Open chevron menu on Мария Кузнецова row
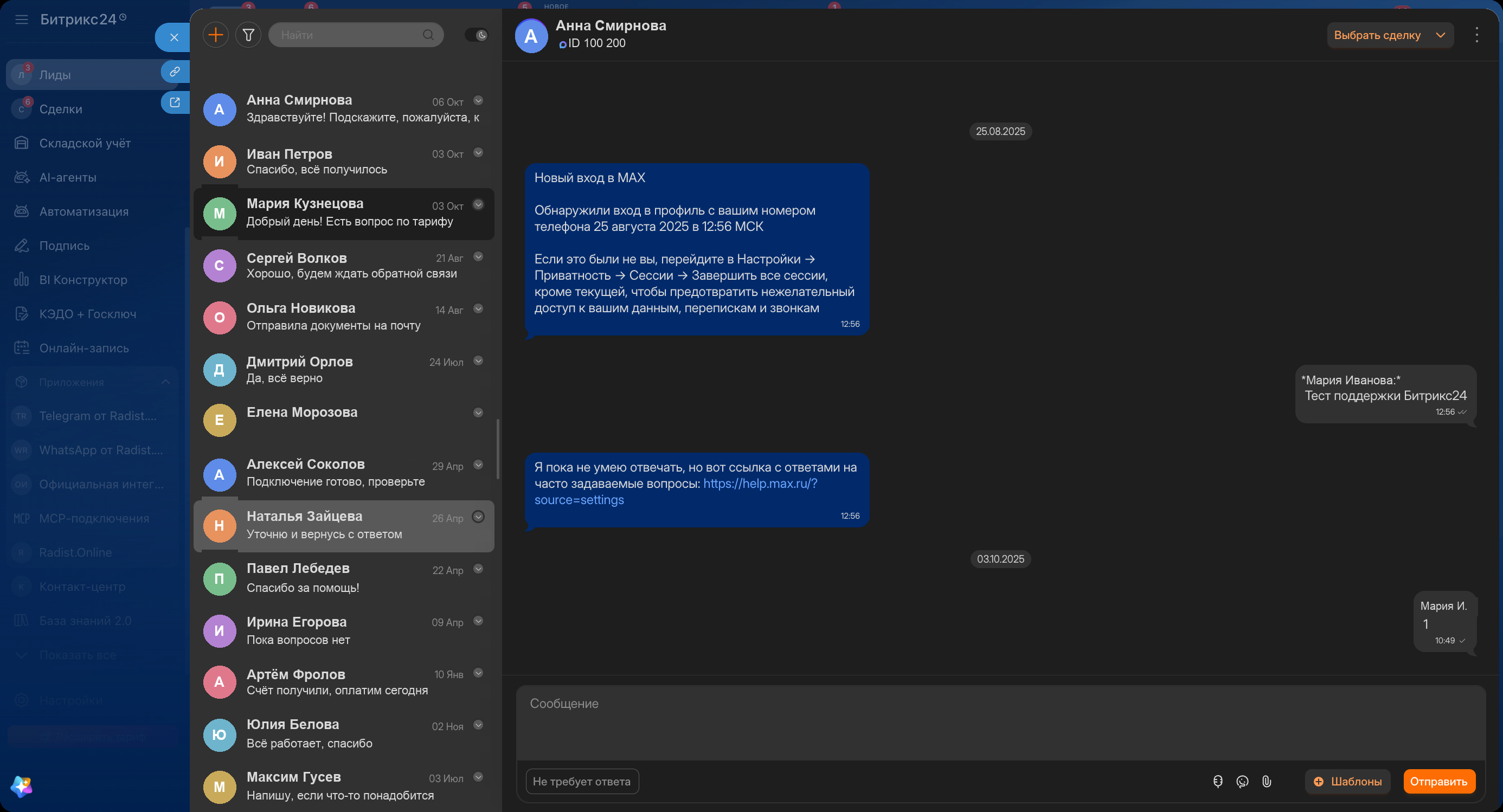Viewport: 1503px width, 812px height. point(478,205)
